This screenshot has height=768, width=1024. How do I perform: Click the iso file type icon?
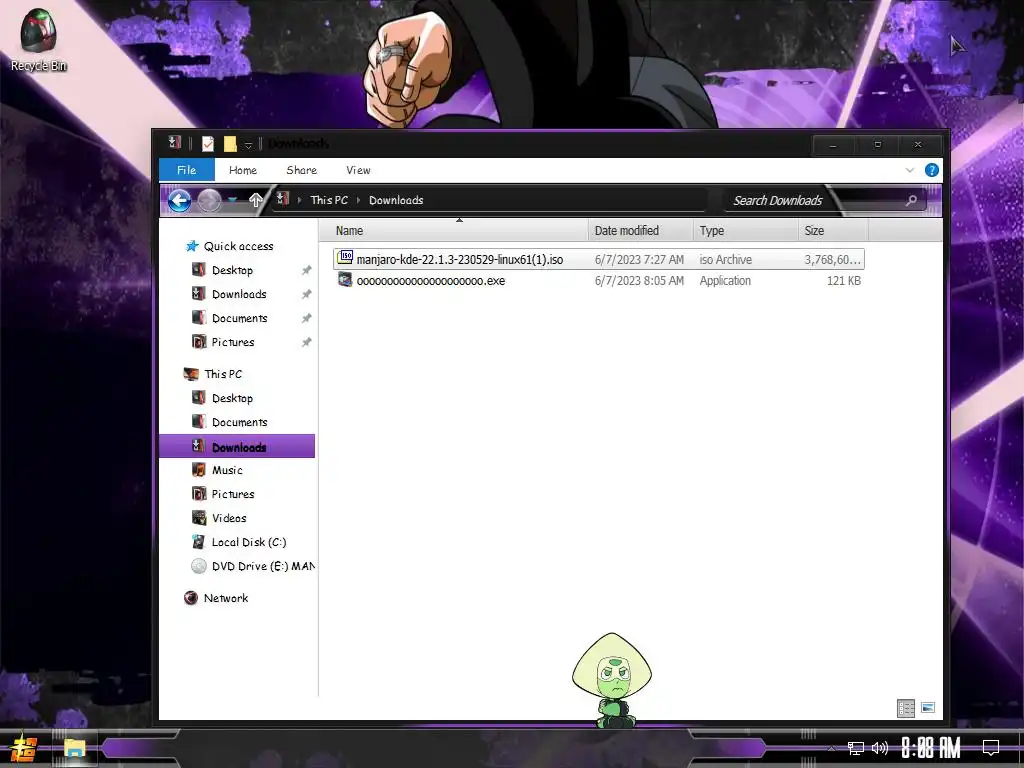tap(345, 258)
